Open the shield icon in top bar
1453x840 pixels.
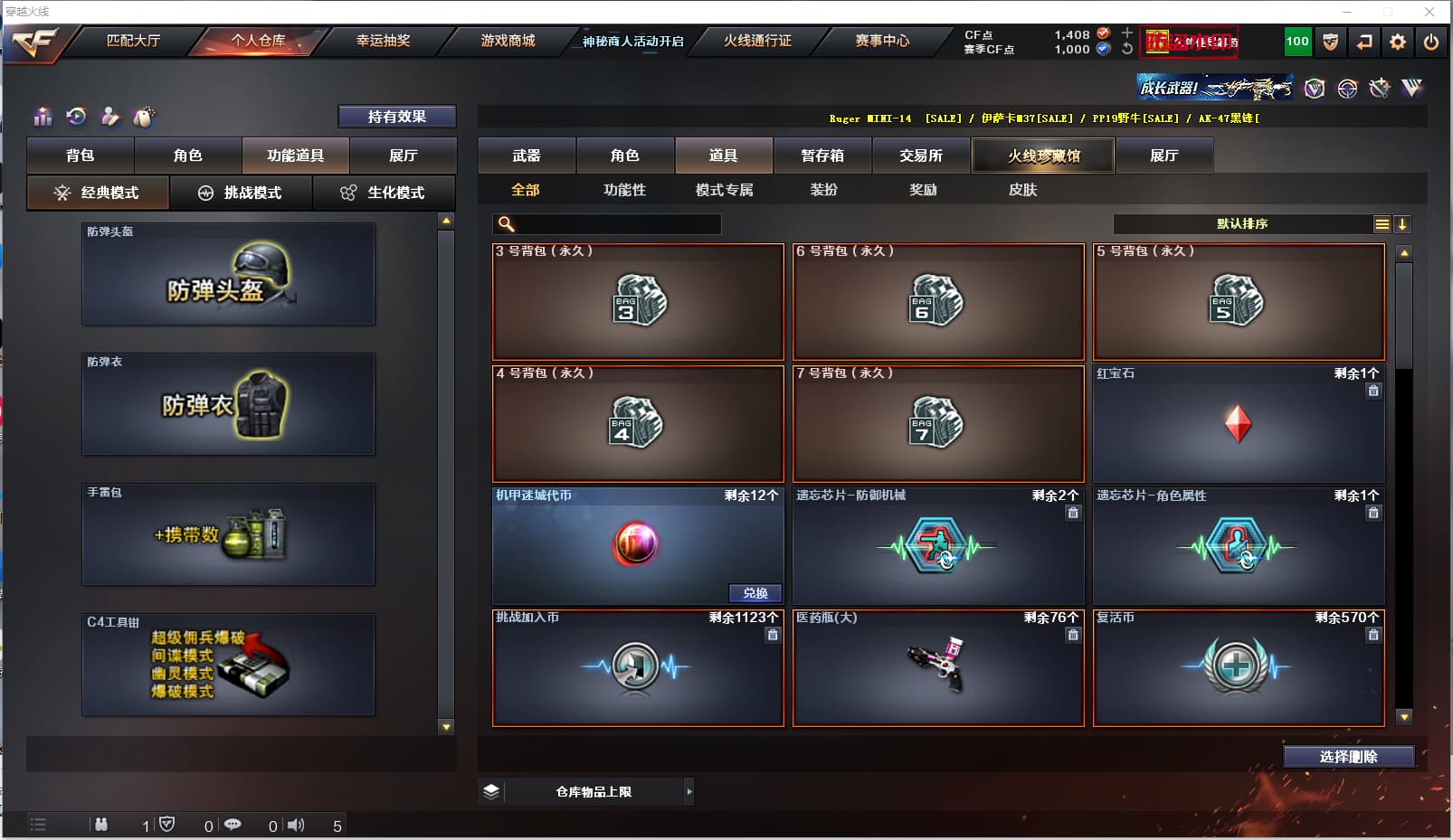(1330, 42)
